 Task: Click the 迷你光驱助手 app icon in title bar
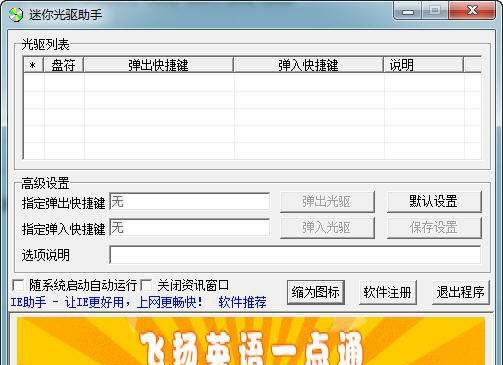point(15,15)
